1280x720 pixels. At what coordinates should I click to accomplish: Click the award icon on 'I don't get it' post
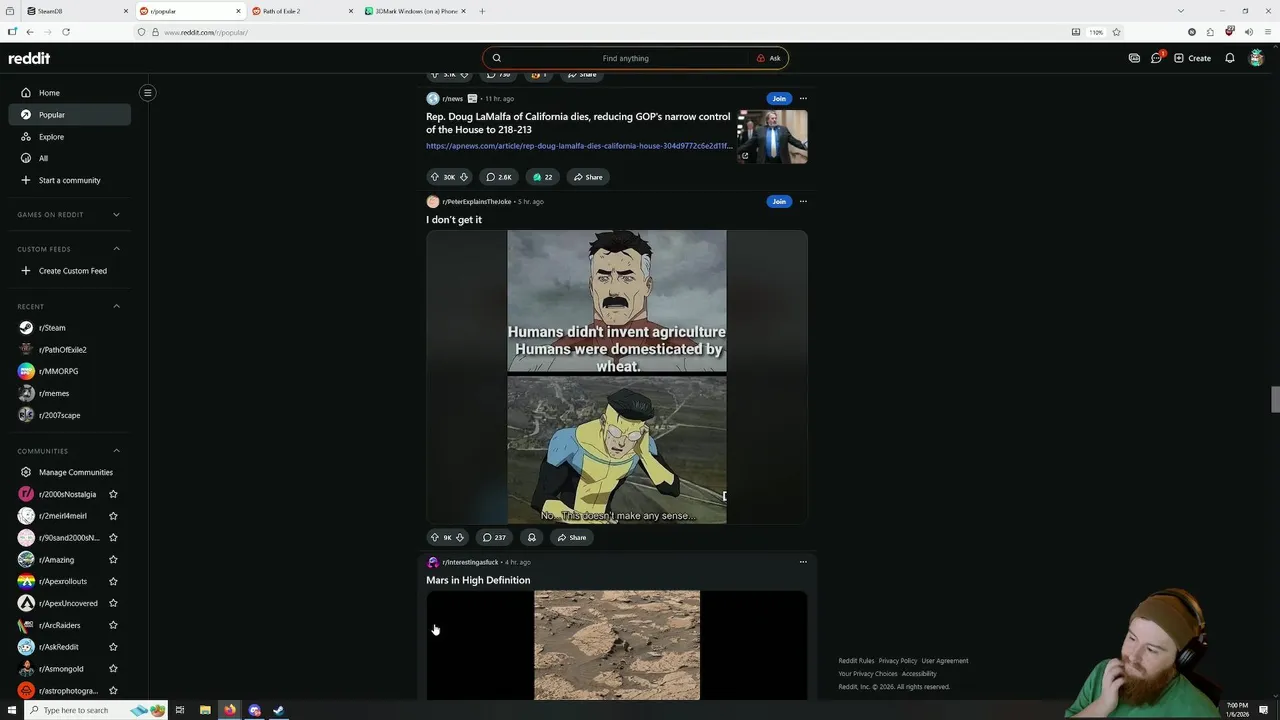tap(531, 537)
